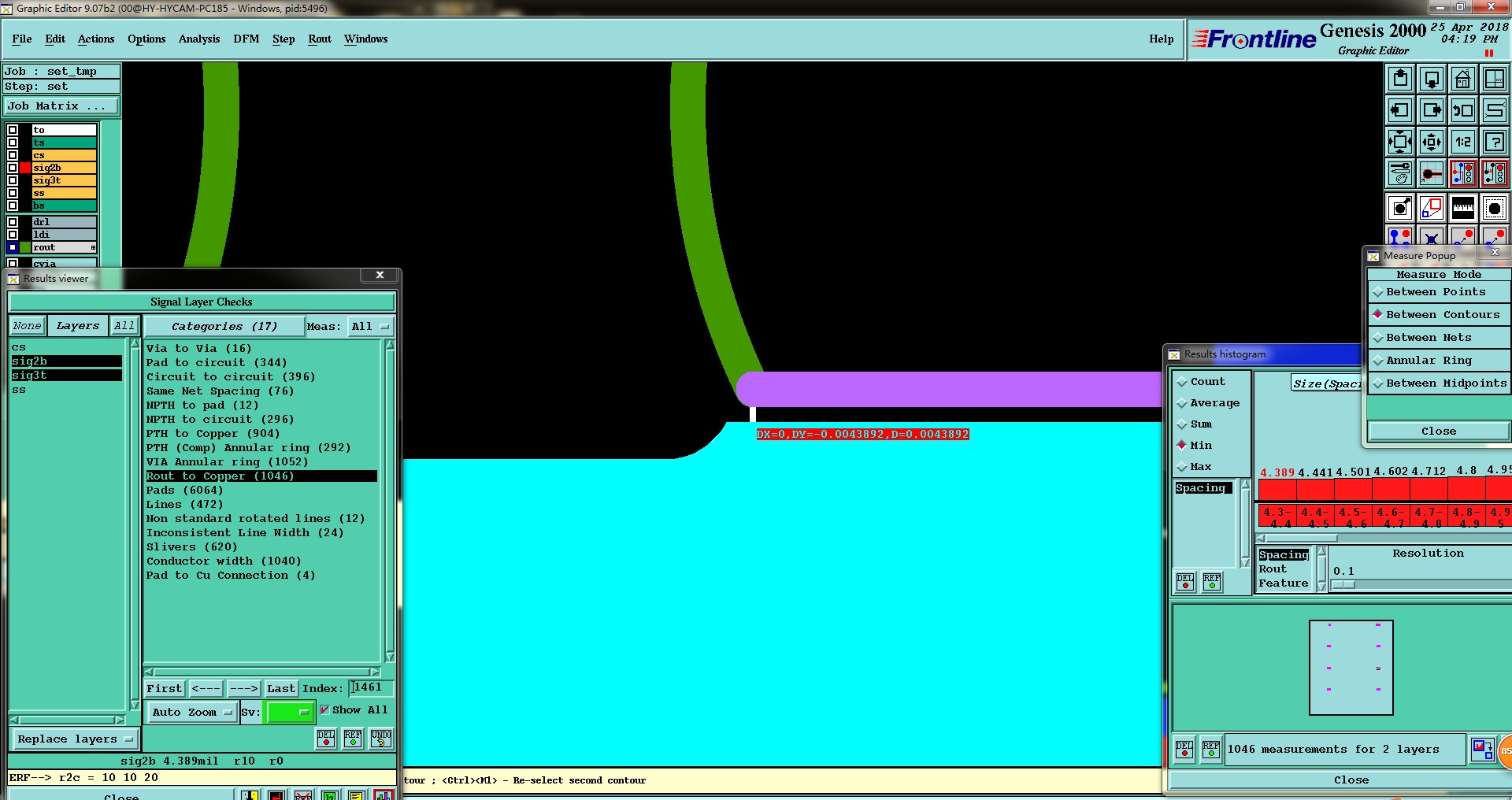The height and width of the screenshot is (800, 1512).
Task: Click the zoom out arrows-outward icon
Action: pyautogui.click(x=1432, y=142)
